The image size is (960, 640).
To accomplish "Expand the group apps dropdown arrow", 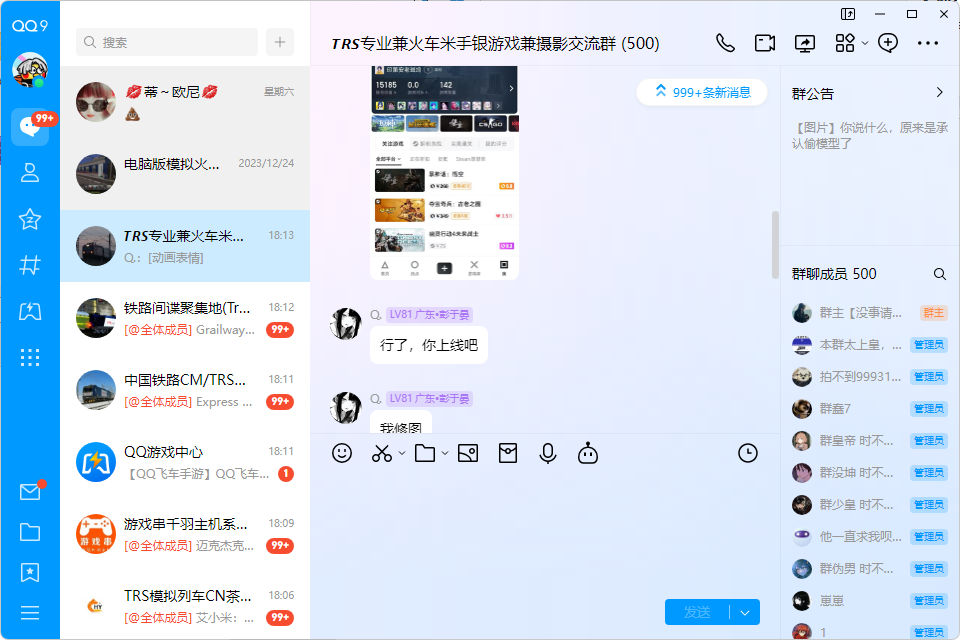I will [864, 43].
